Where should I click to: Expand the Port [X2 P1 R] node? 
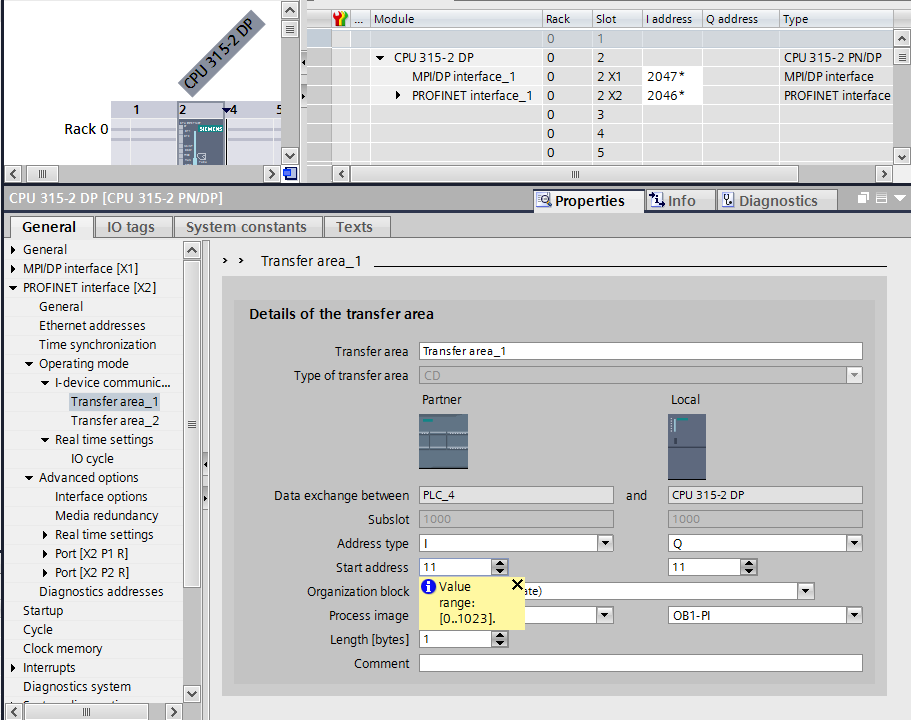coord(45,554)
